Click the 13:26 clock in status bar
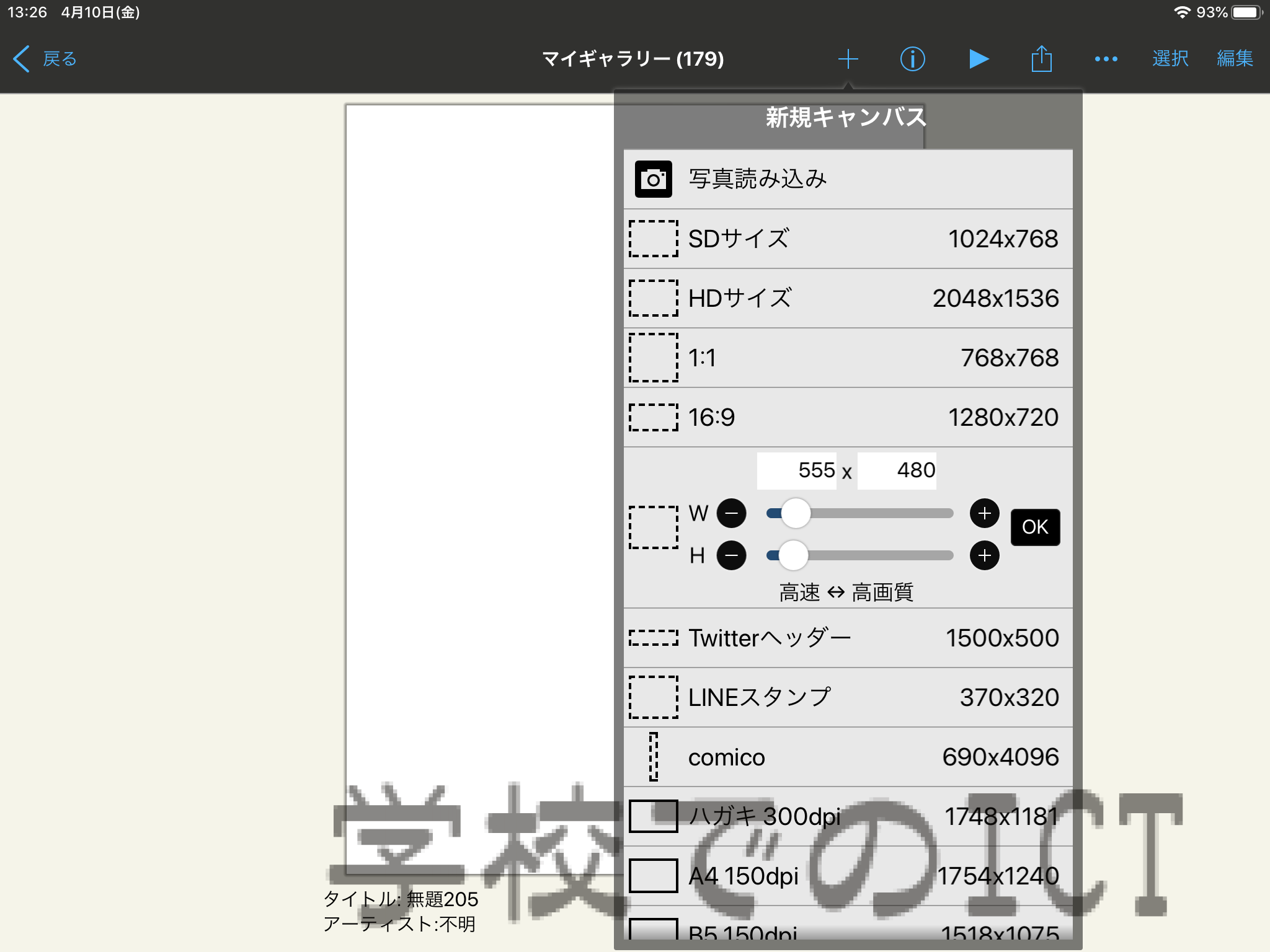The height and width of the screenshot is (952, 1270). 27,12
